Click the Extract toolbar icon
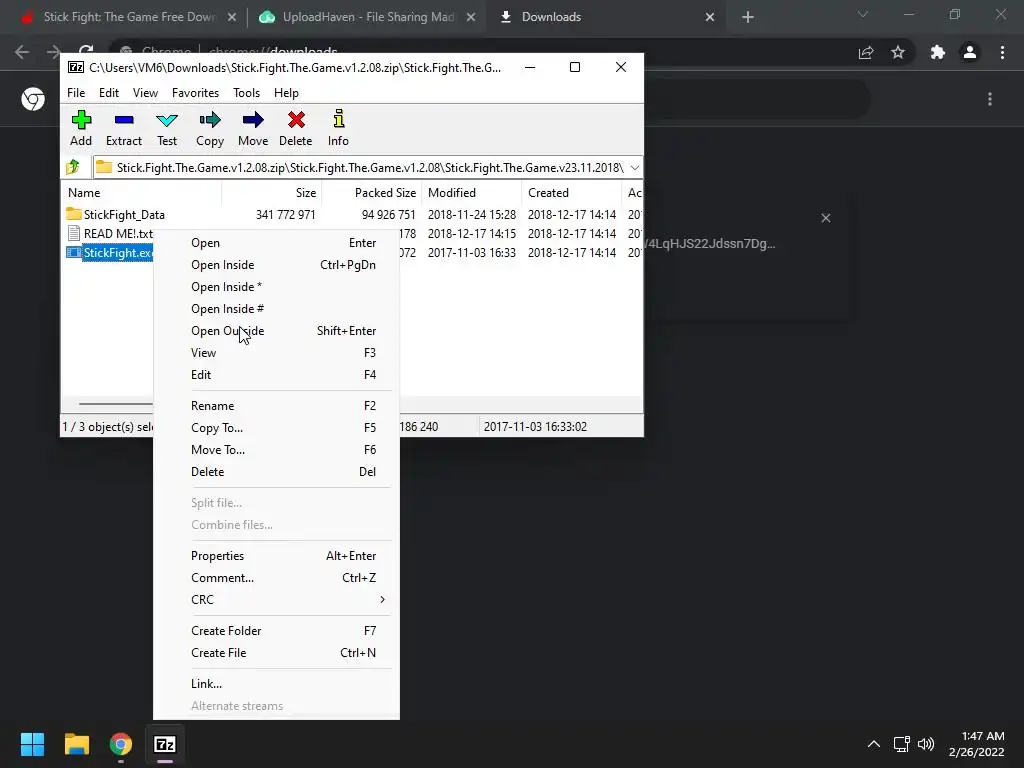This screenshot has height=768, width=1024. tap(123, 120)
